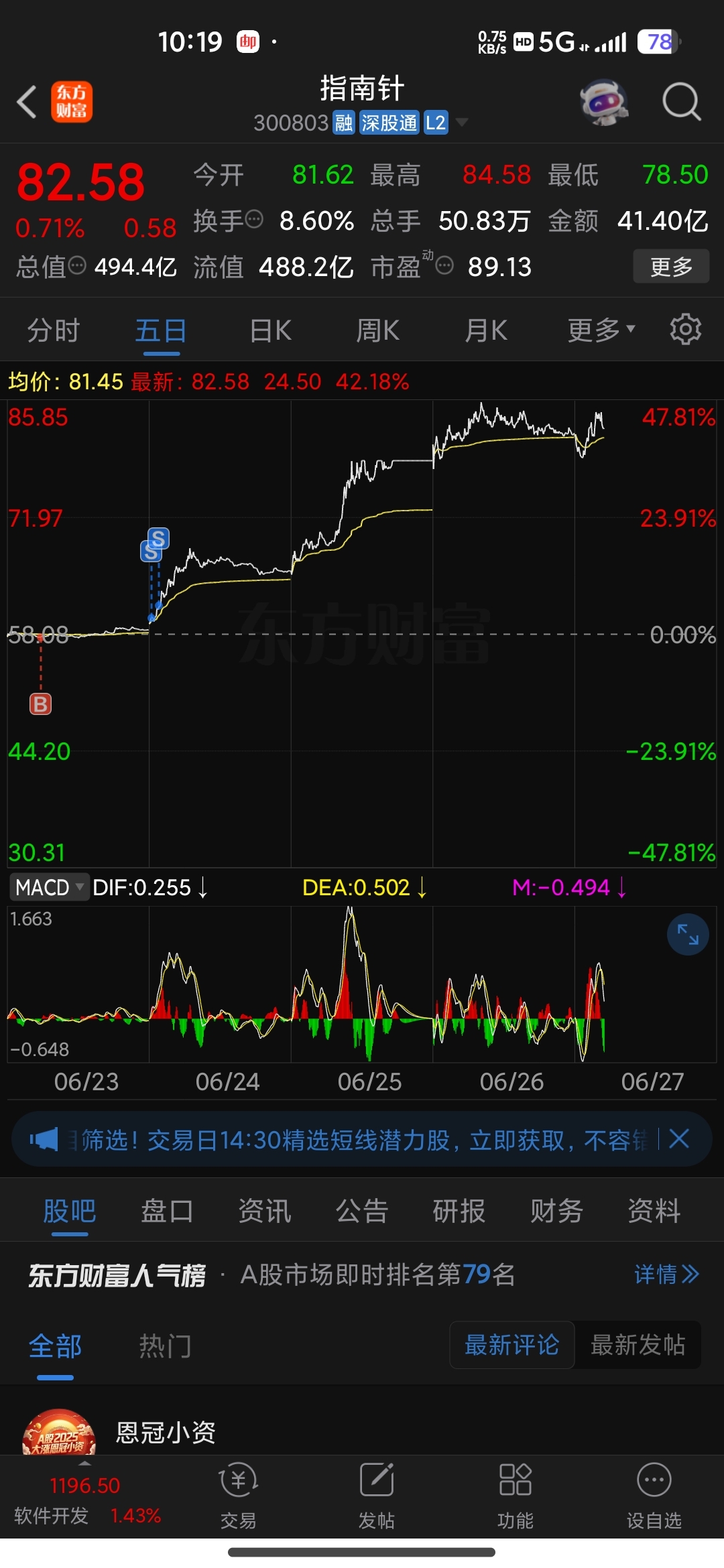This screenshot has height=1568, width=724.
Task: Tap the DEA:0.502 value
Action: 356,887
